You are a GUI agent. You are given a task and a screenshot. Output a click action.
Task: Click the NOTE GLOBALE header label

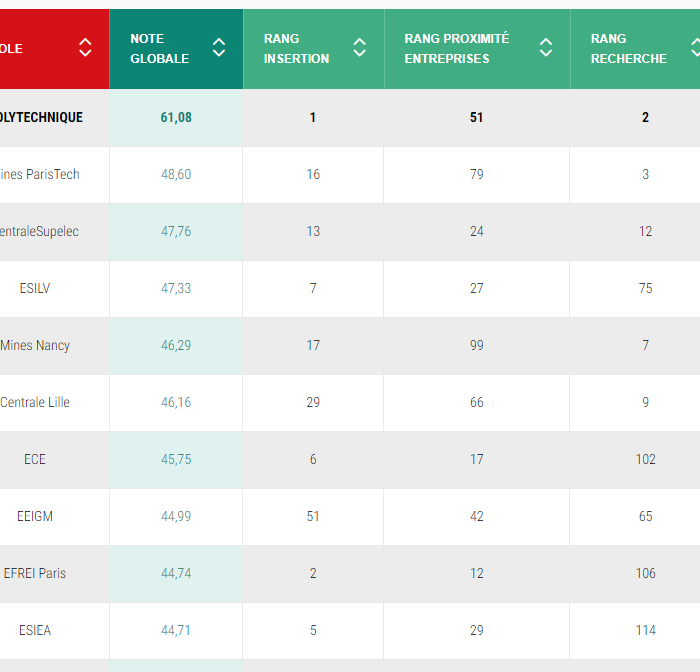[x=159, y=49]
